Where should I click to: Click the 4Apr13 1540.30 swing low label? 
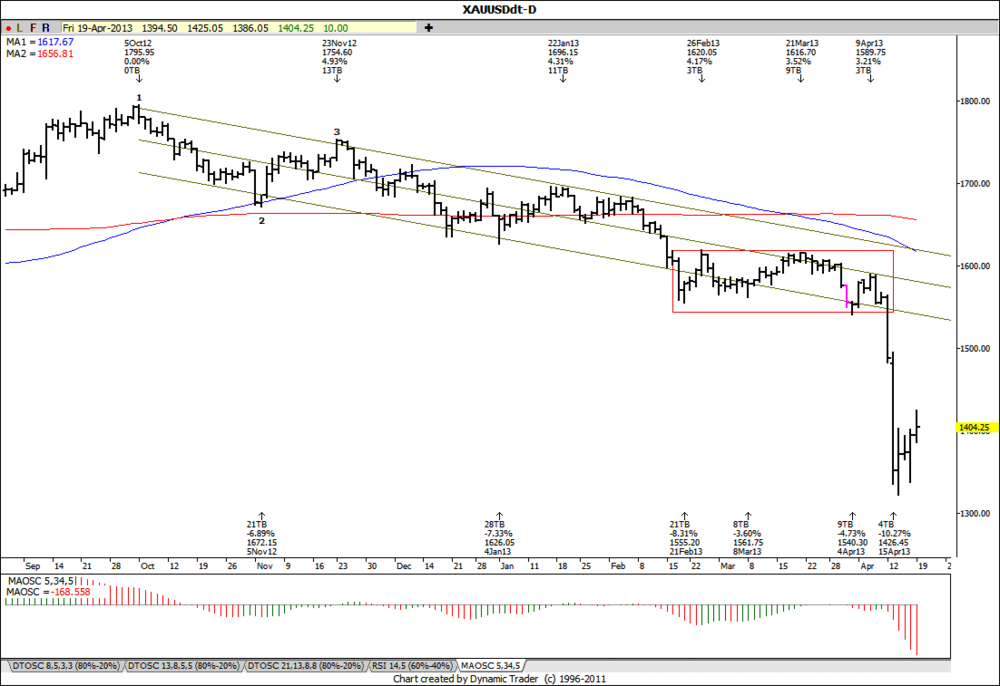[852, 538]
